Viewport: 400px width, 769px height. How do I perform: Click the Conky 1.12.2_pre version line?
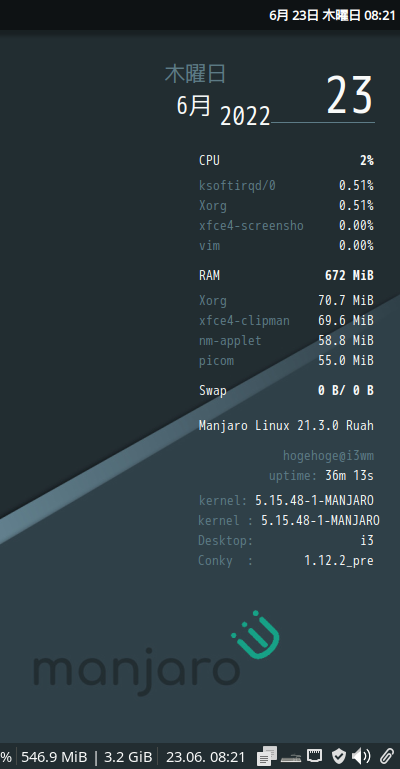click(x=286, y=561)
